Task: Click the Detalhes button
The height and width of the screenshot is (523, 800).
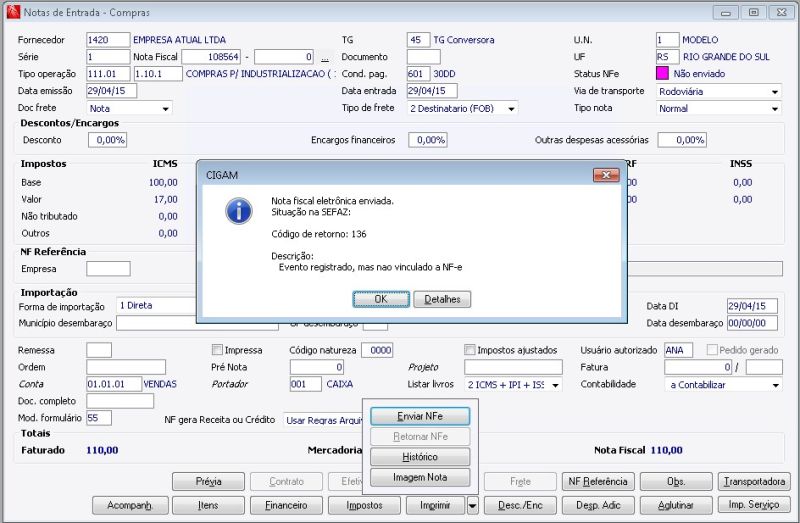Action: pos(442,299)
